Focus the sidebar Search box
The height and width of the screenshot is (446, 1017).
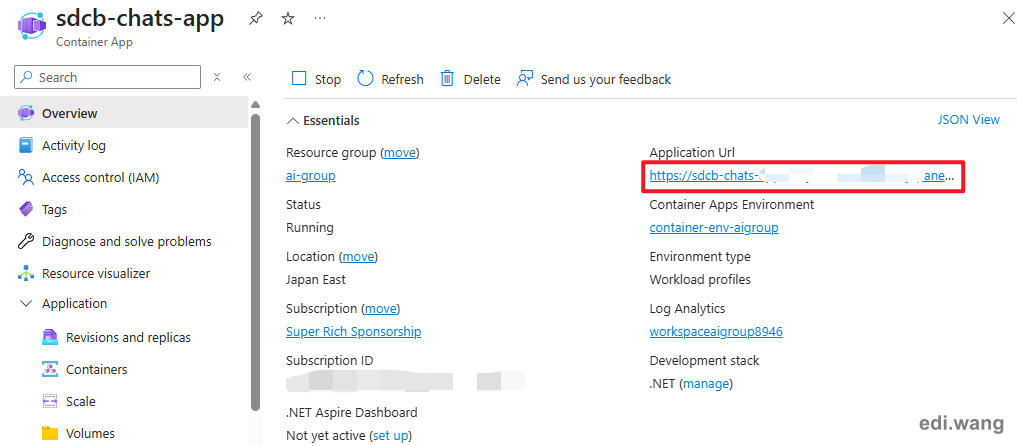pos(108,77)
